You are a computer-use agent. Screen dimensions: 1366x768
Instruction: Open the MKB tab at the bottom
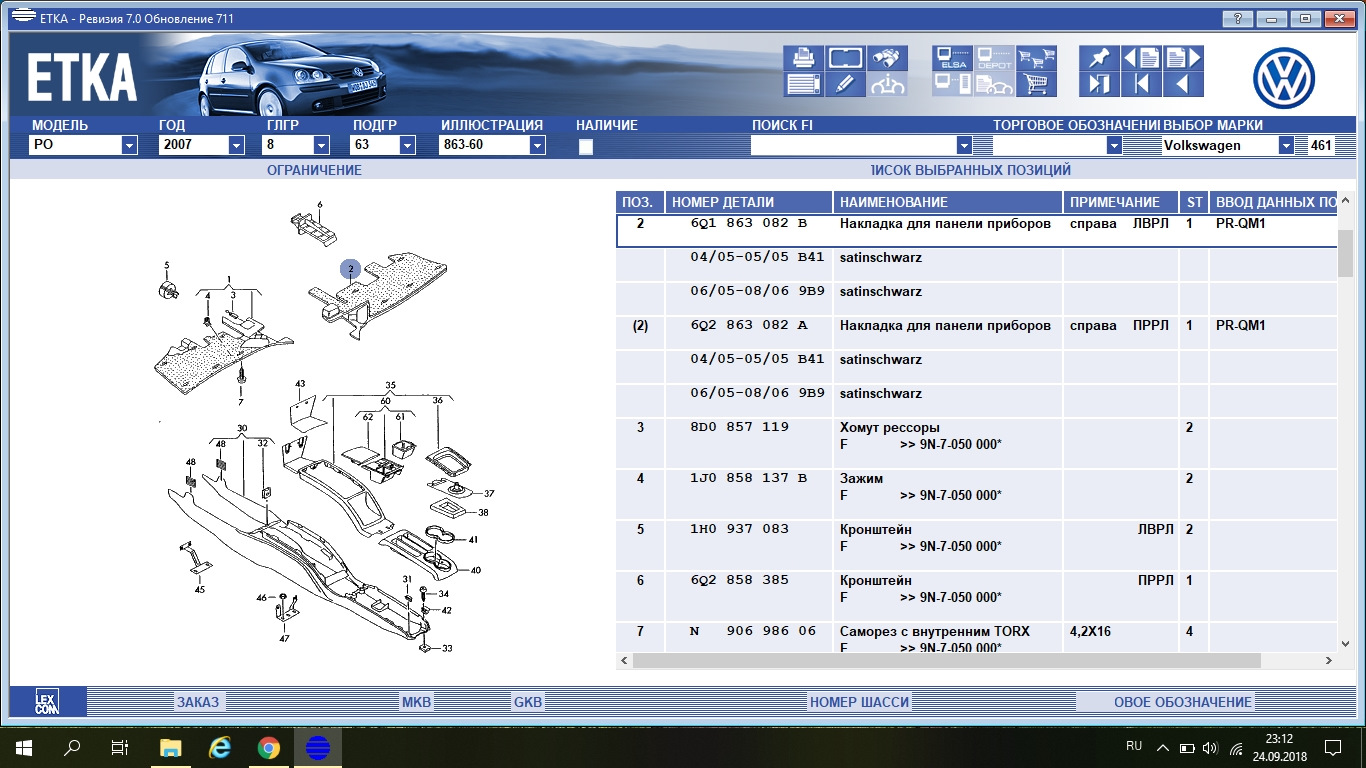(x=416, y=702)
